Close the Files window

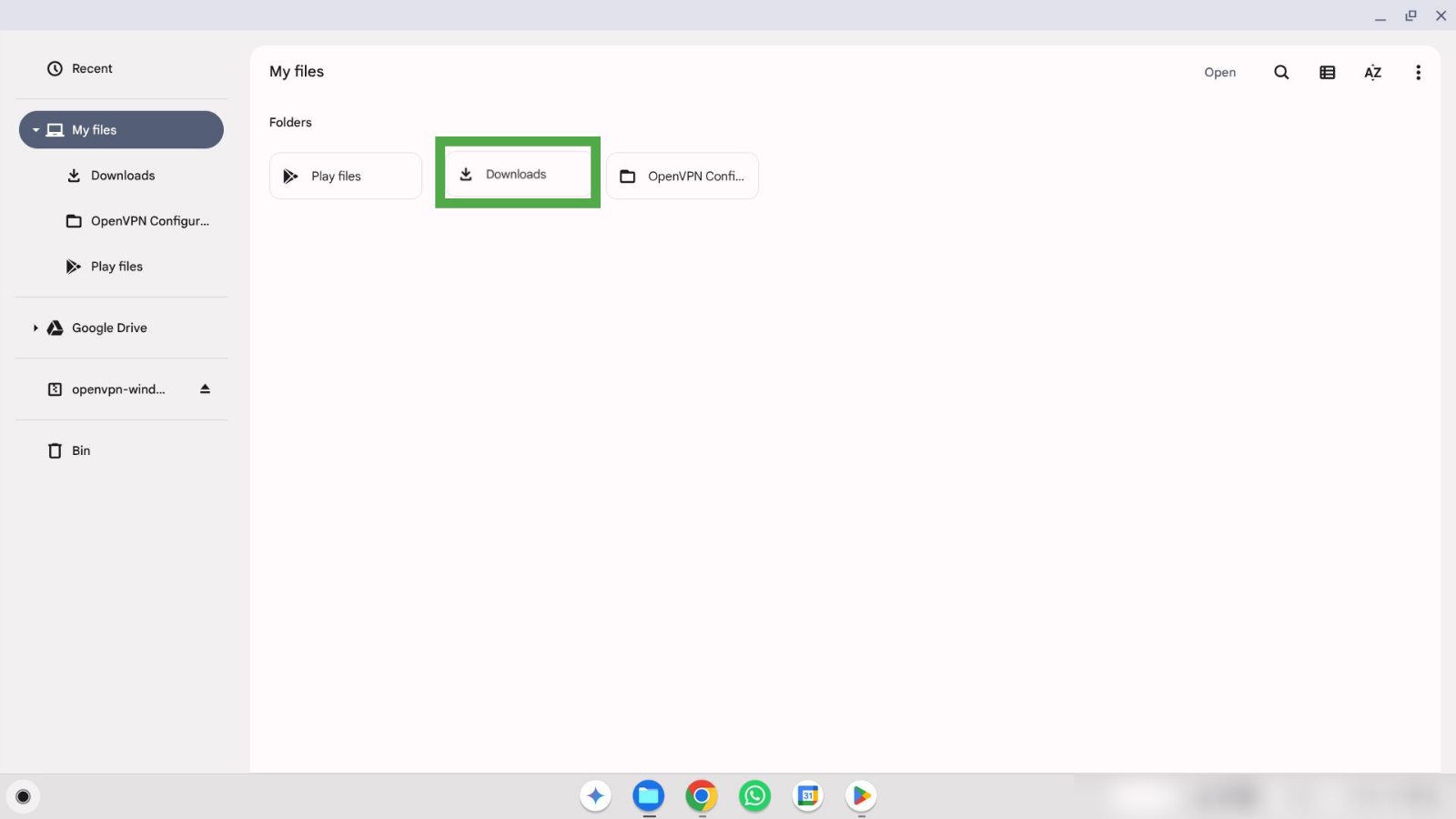[x=1441, y=15]
